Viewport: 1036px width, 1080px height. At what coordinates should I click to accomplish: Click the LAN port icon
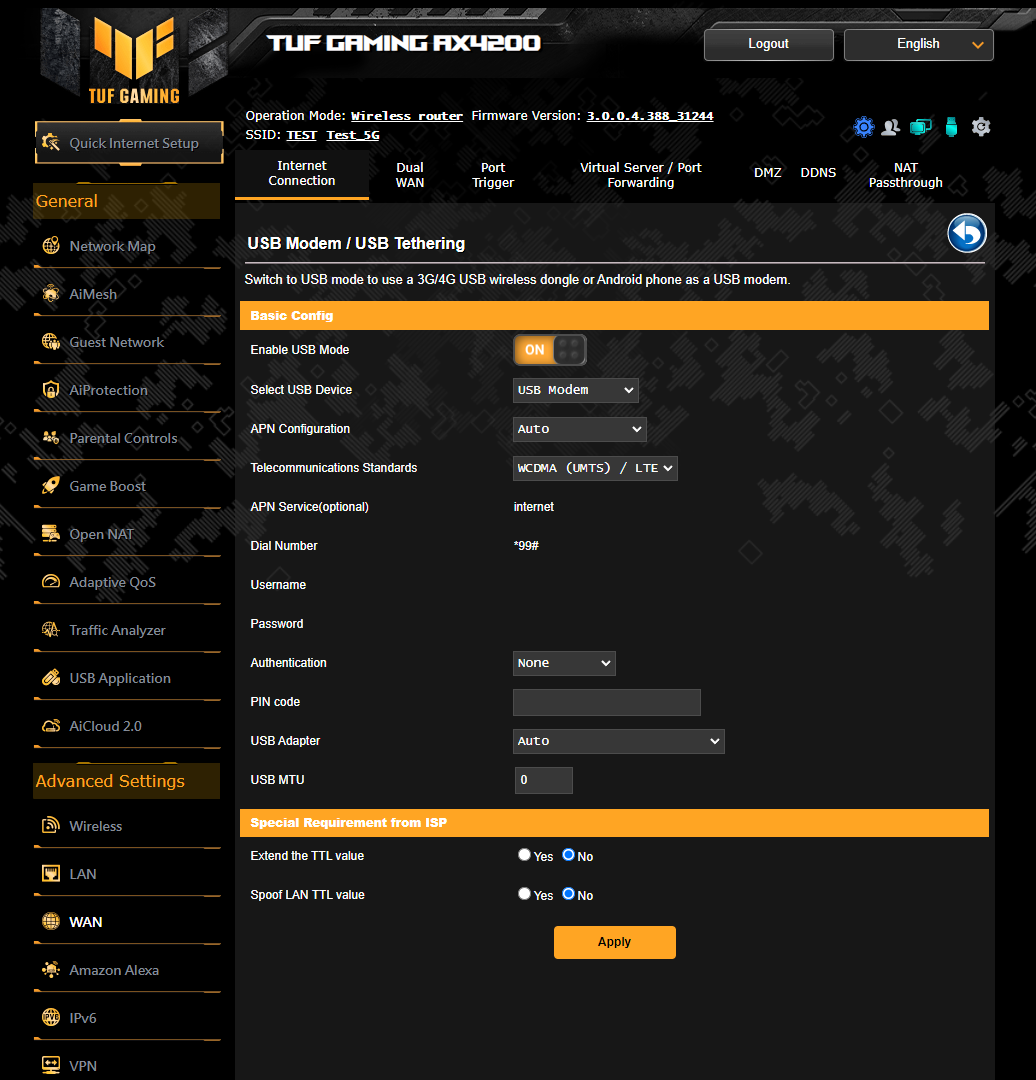point(51,873)
